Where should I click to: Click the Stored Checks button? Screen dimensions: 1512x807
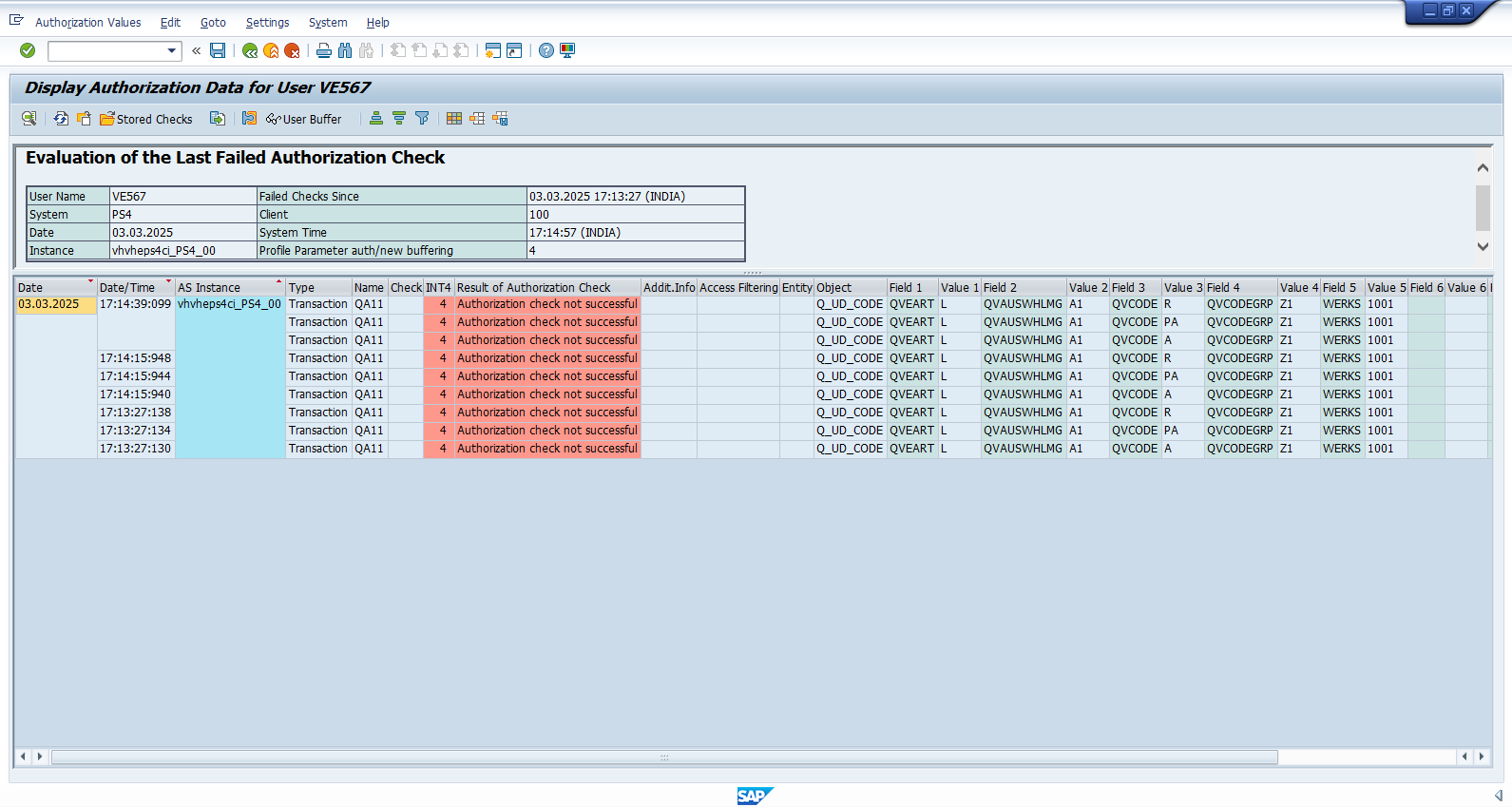pos(146,119)
